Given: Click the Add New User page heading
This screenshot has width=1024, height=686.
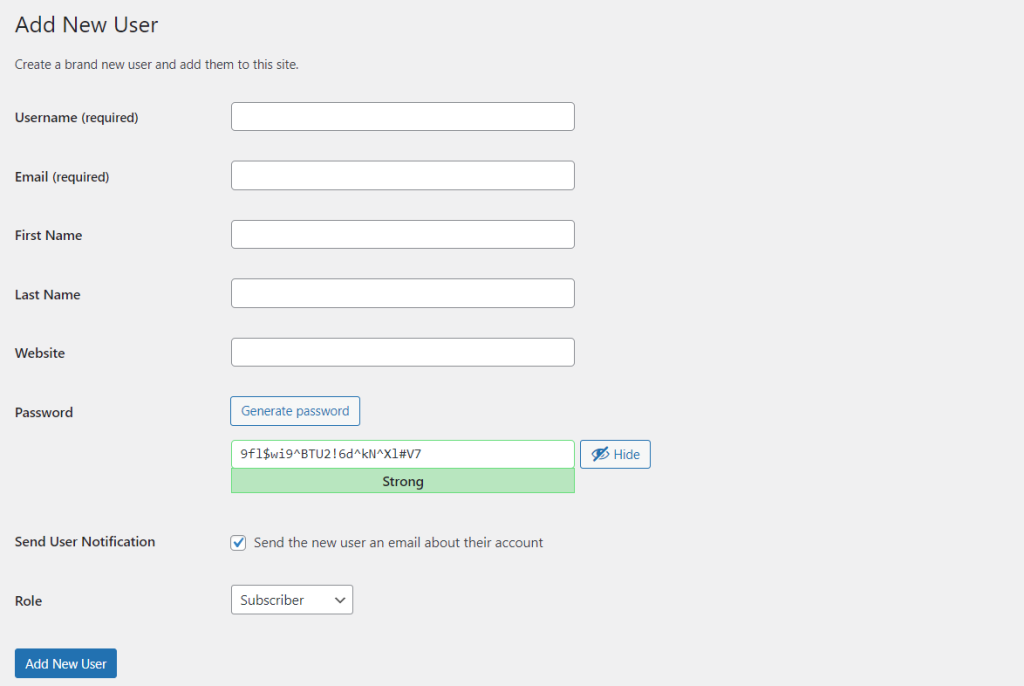Looking at the screenshot, I should tap(86, 25).
